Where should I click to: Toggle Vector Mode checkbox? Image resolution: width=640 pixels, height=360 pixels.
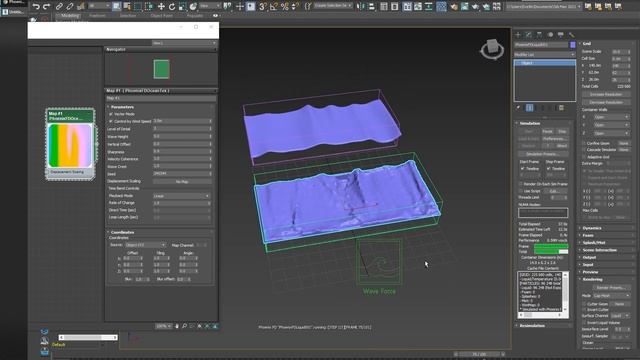click(x=111, y=114)
